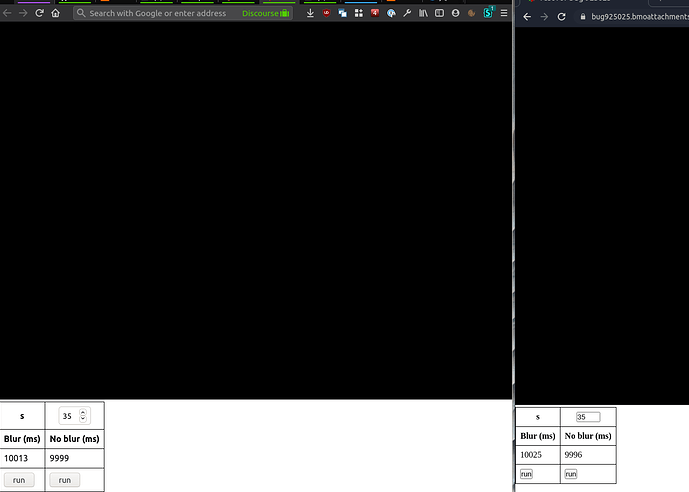This screenshot has width=689, height=492.
Task: Click the green Discourse search engine label
Action: 265,13
